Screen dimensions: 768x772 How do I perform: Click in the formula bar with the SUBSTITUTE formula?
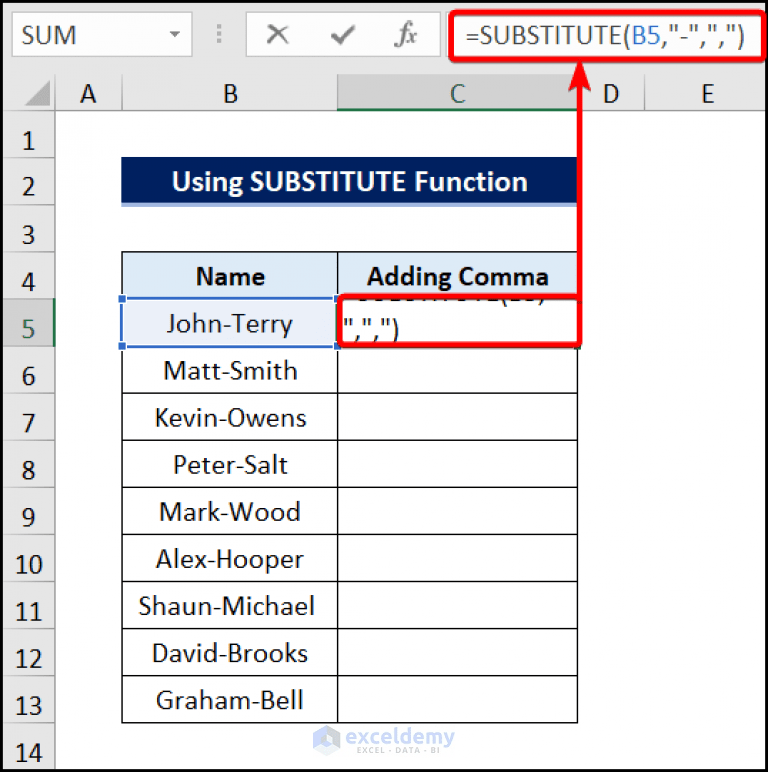[x=608, y=35]
